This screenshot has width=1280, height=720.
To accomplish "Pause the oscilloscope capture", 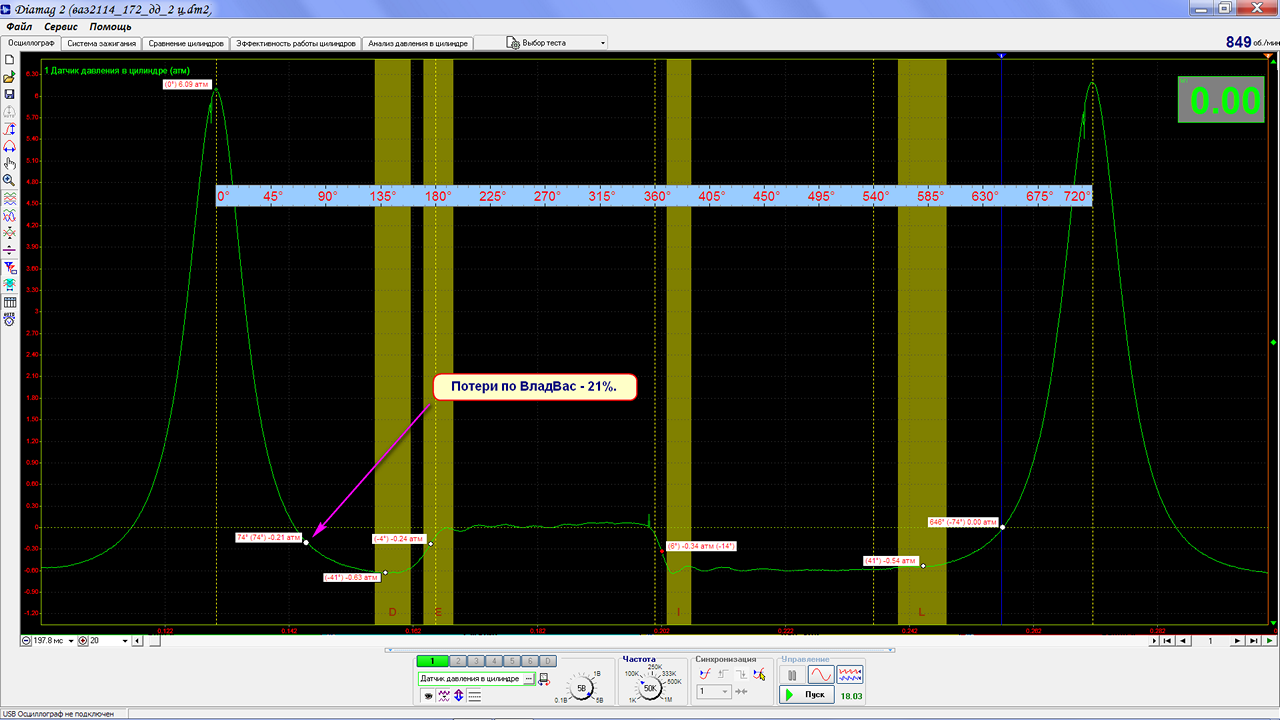I will coord(792,675).
